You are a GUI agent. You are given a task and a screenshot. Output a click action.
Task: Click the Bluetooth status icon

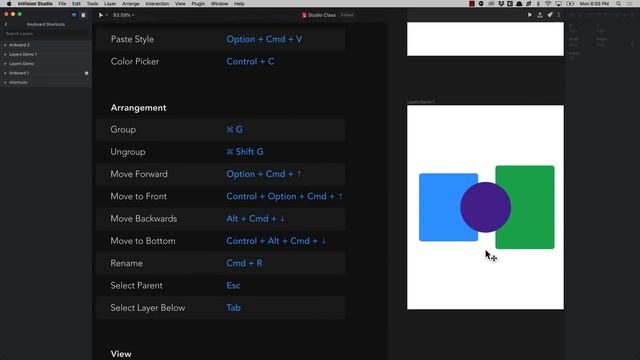[x=538, y=4]
